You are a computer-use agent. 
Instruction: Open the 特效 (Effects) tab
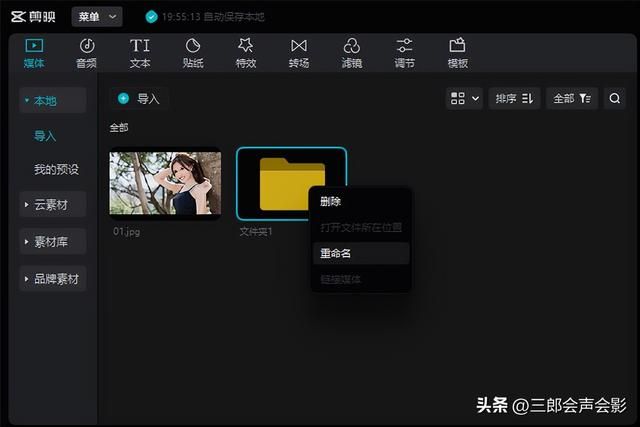coord(246,53)
